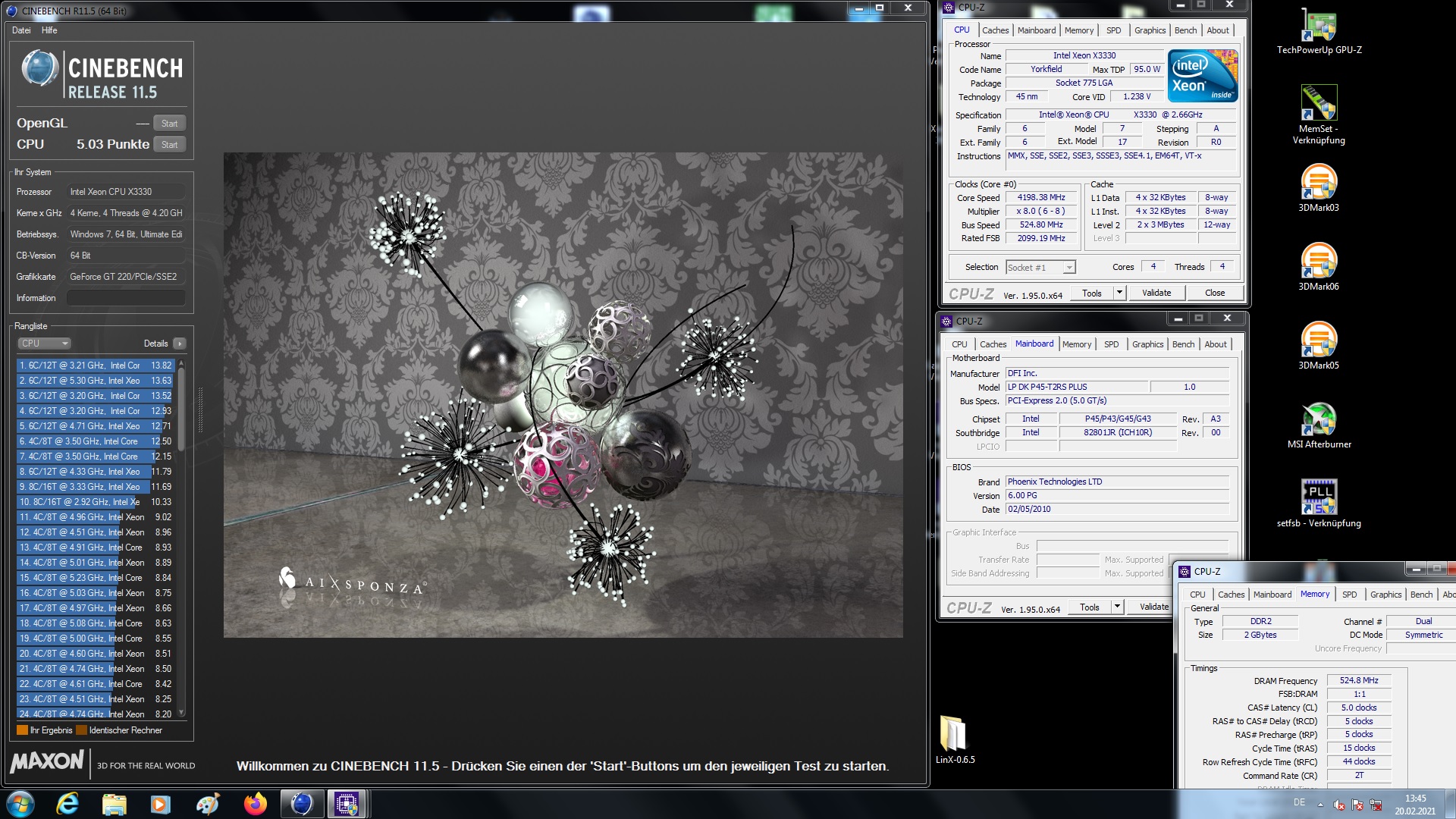Click the Information input field in Cinebench
Image resolution: width=1456 pixels, height=819 pixels.
[126, 298]
